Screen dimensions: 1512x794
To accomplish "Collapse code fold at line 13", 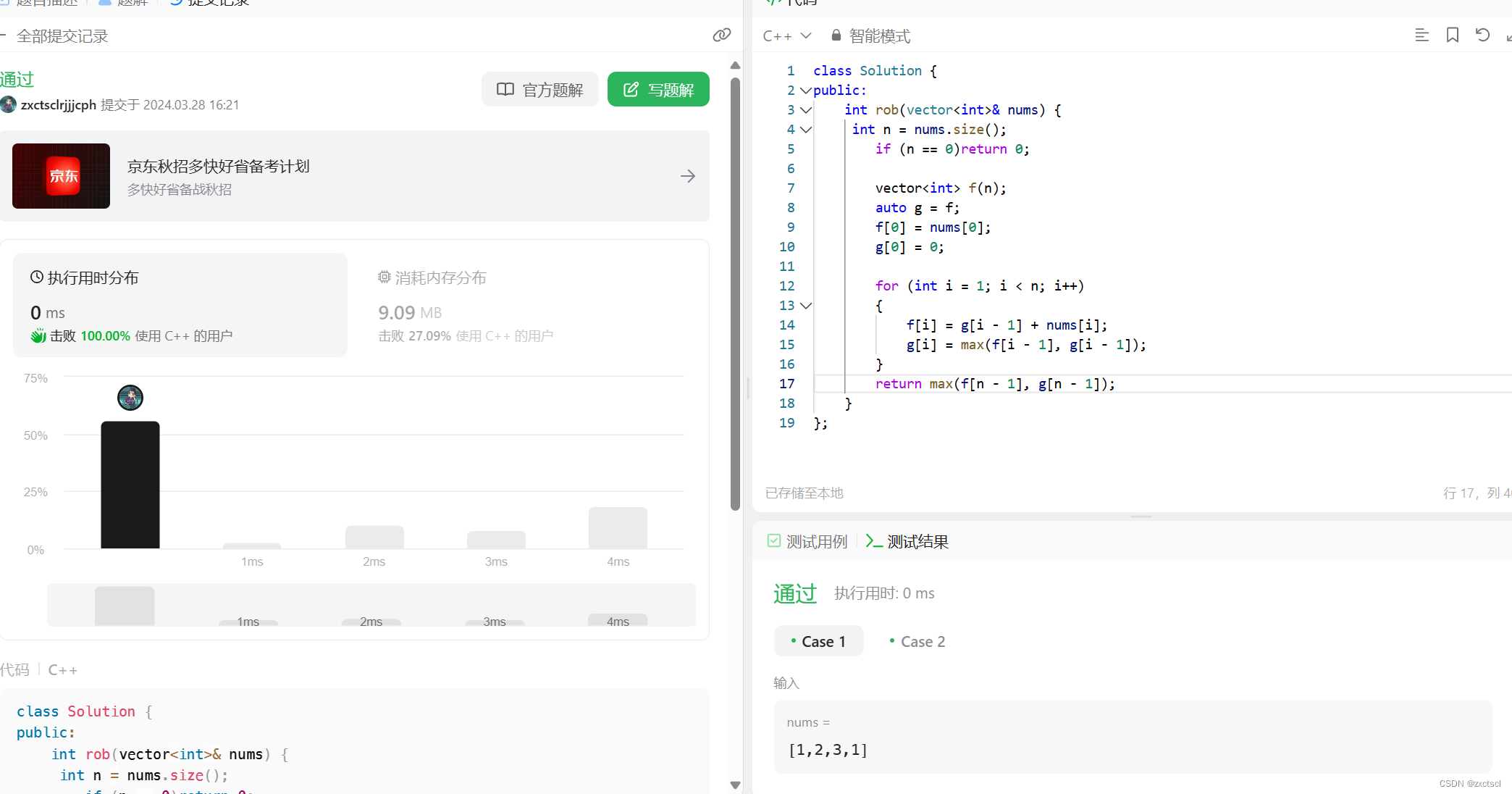I will point(805,306).
